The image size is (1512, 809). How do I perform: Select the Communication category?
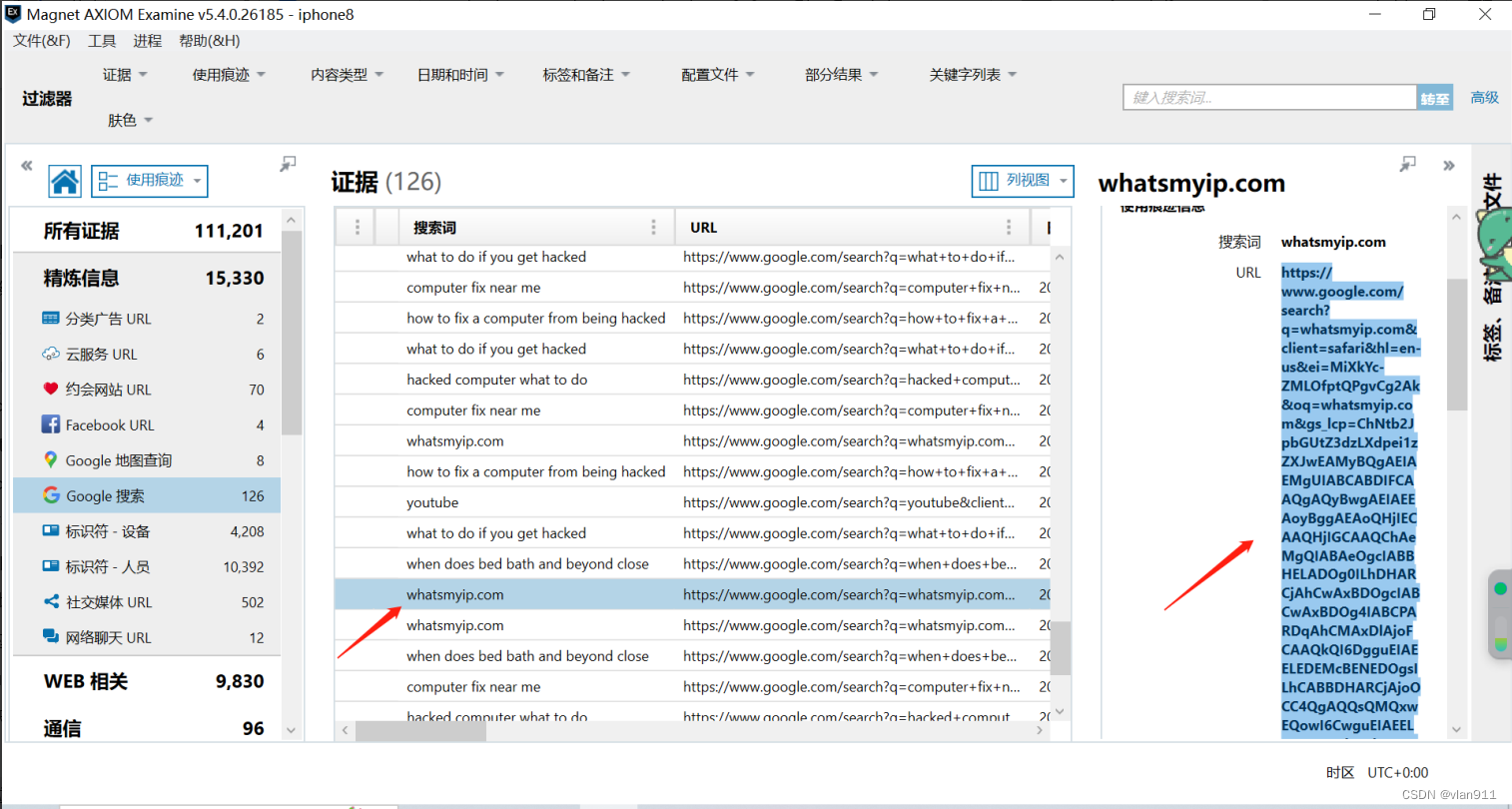coord(147,728)
